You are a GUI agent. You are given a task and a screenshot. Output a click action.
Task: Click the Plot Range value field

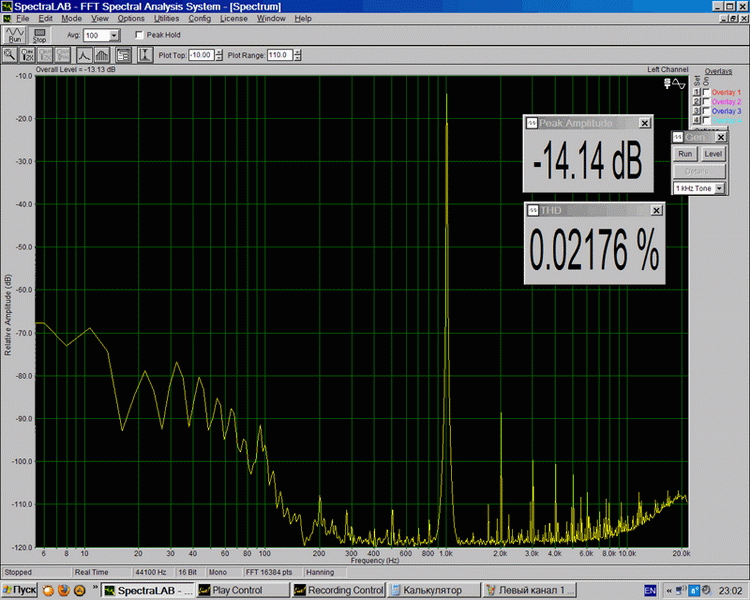tap(278, 54)
